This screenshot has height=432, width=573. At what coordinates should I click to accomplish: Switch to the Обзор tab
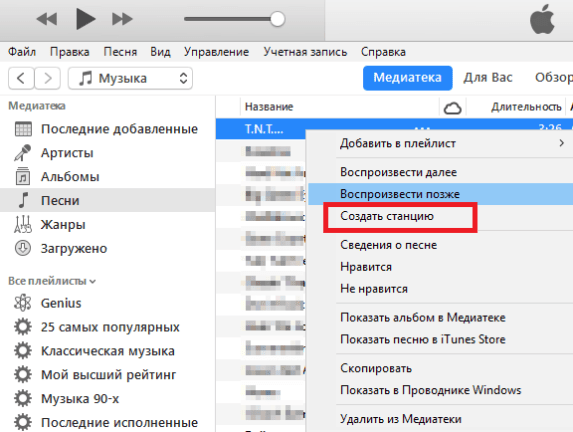pyautogui.click(x=553, y=78)
